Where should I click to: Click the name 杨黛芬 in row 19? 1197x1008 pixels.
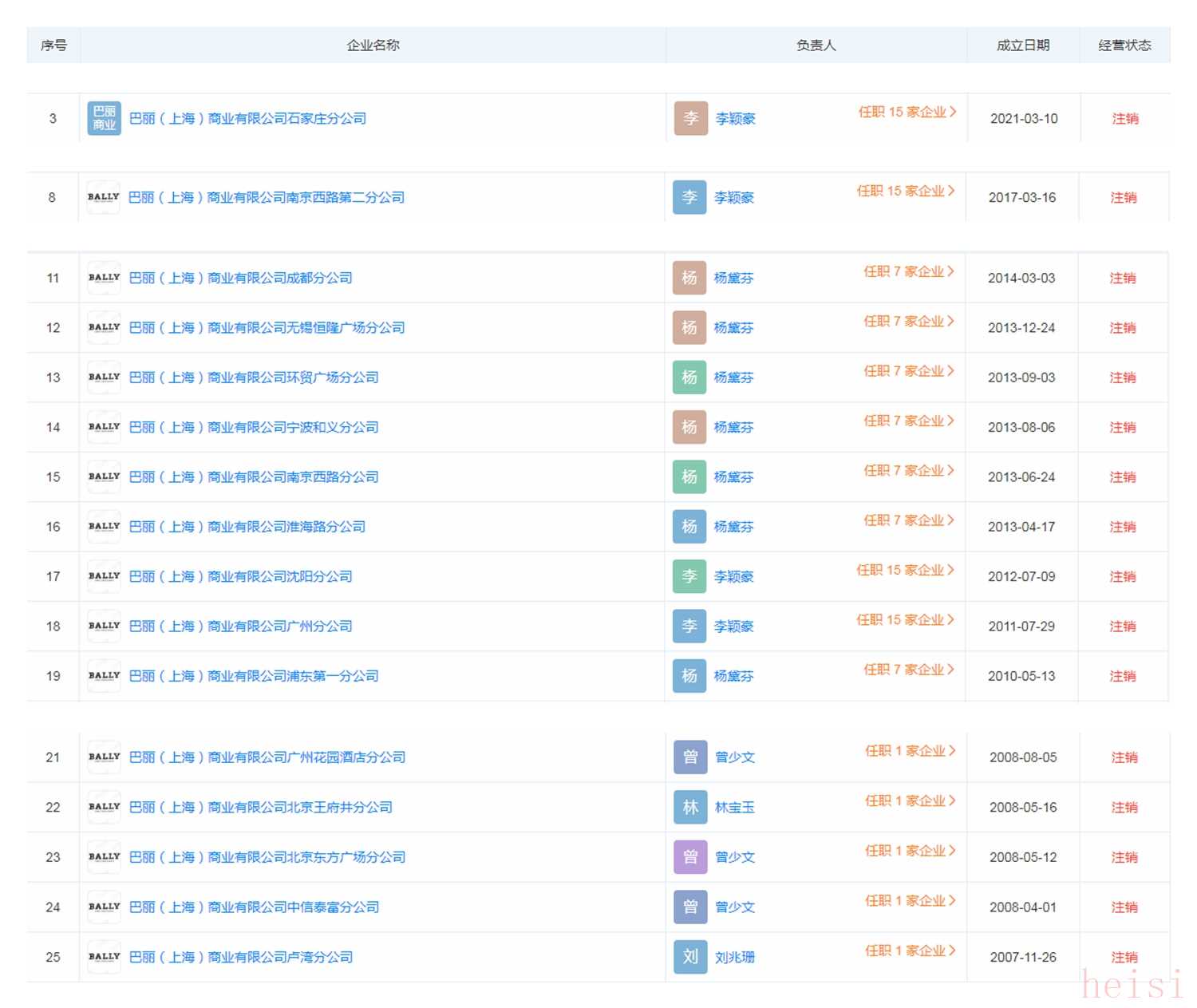click(733, 676)
